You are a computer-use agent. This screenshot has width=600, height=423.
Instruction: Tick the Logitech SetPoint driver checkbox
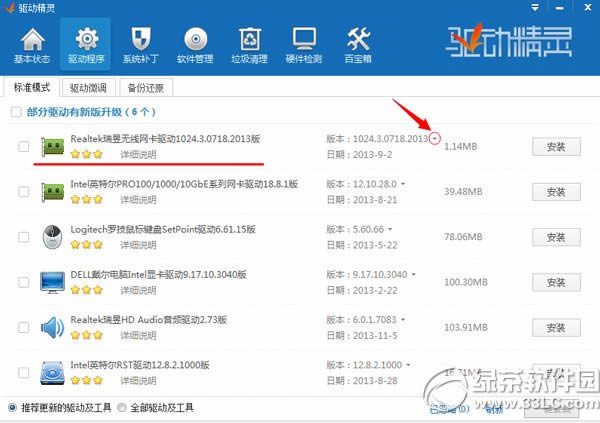tap(24, 237)
